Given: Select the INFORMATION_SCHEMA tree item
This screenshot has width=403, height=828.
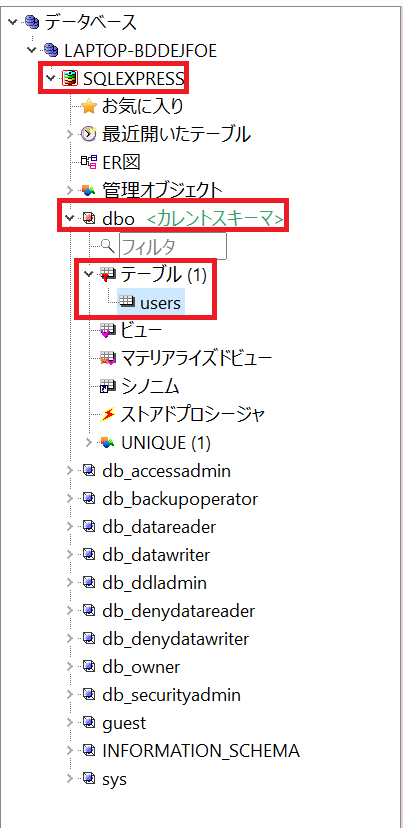Looking at the screenshot, I should point(201,750).
